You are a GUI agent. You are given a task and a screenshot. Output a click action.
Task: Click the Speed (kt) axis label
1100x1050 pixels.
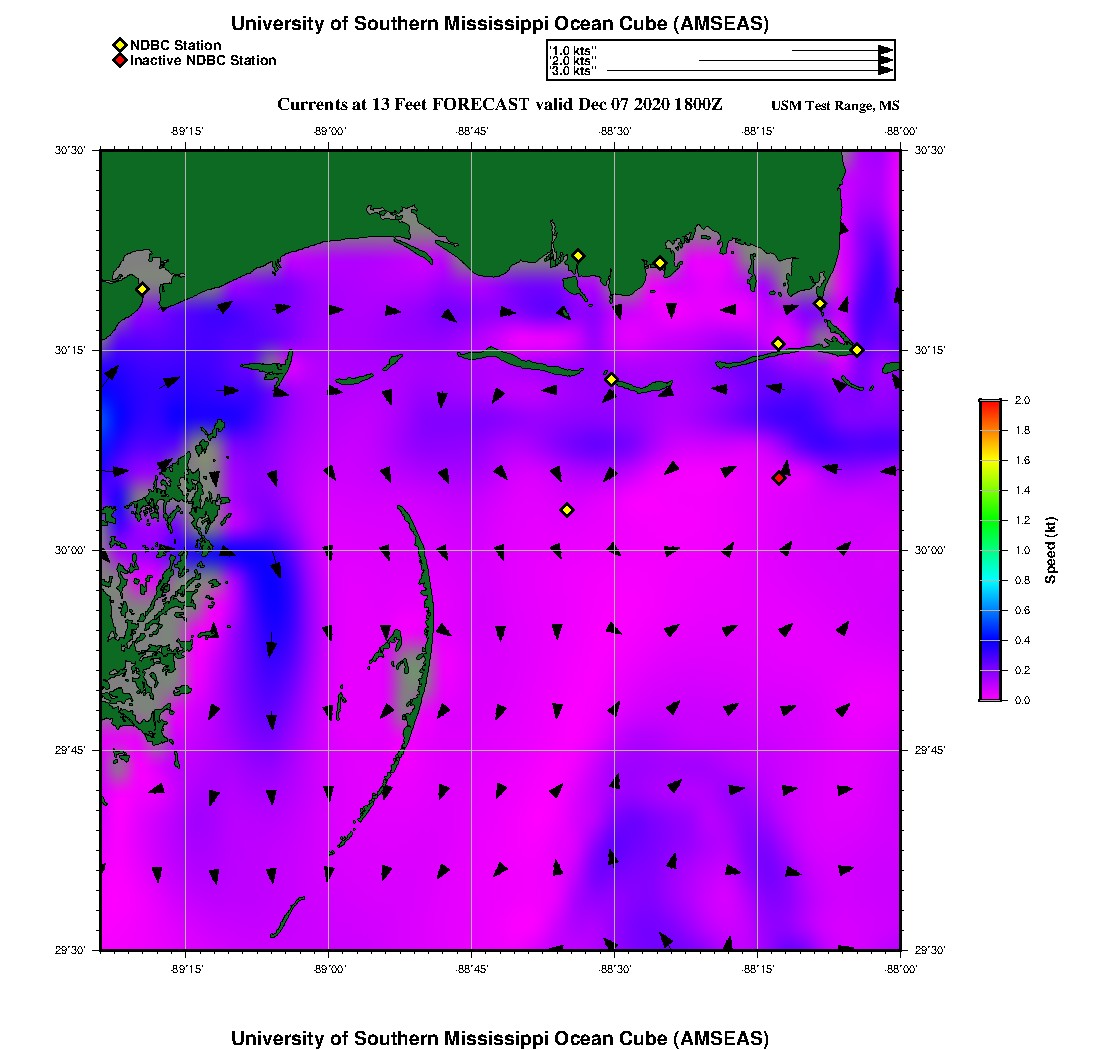1051,550
